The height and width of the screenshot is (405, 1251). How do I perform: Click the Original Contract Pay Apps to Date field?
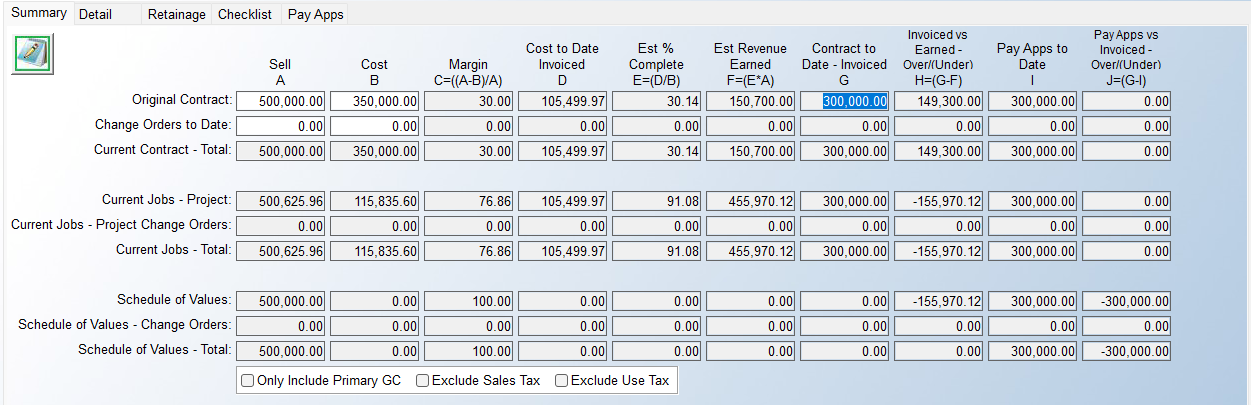click(x=1033, y=101)
